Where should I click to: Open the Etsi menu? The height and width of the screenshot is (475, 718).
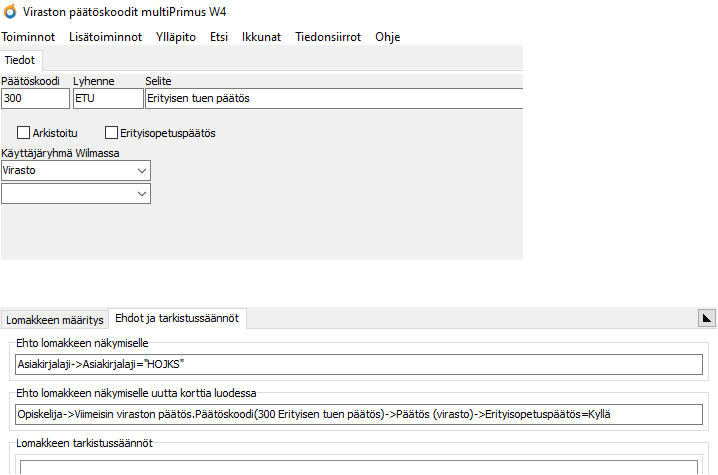[219, 37]
